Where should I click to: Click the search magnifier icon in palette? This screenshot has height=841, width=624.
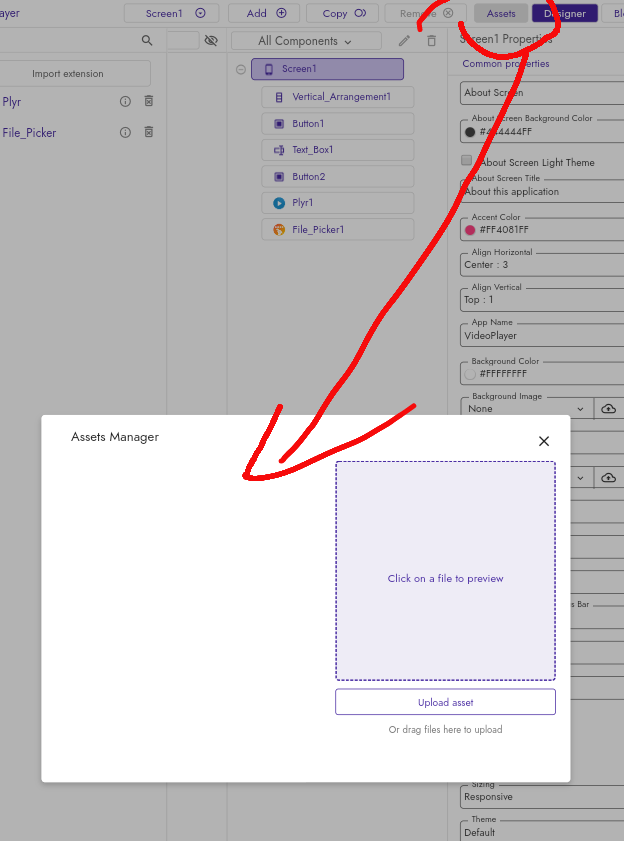coord(147,41)
